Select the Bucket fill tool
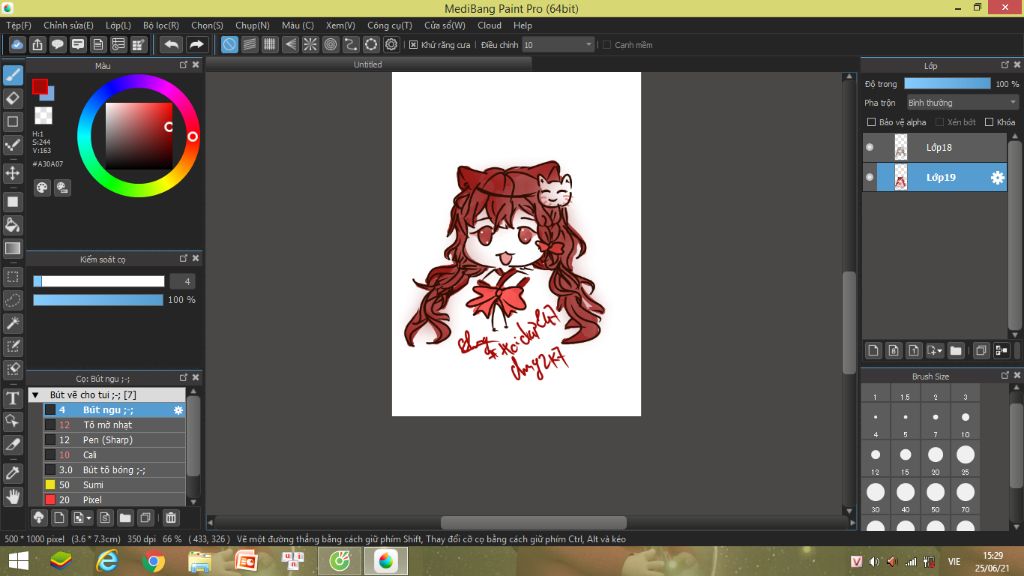This screenshot has width=1024, height=576. (x=12, y=225)
